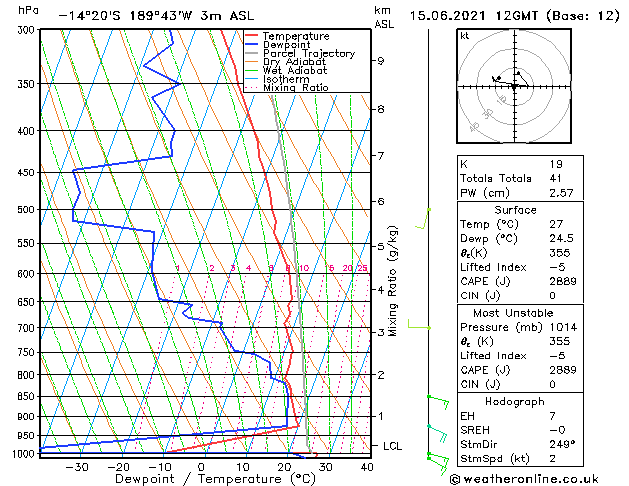
Task: Click the Totals Totals value 41
Action: [x=555, y=178]
